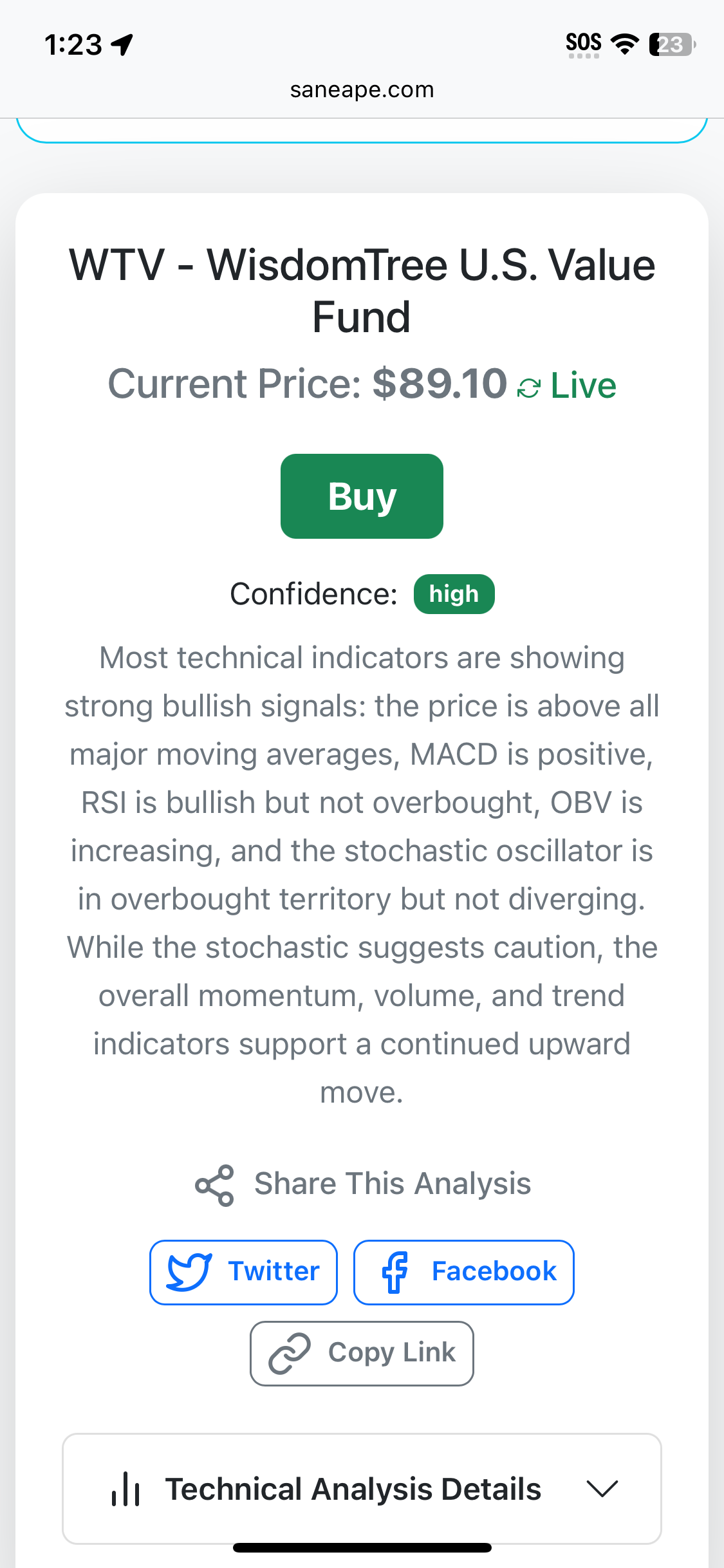Click the share nodes icon
The width and height of the screenshot is (724, 1568).
(215, 1185)
